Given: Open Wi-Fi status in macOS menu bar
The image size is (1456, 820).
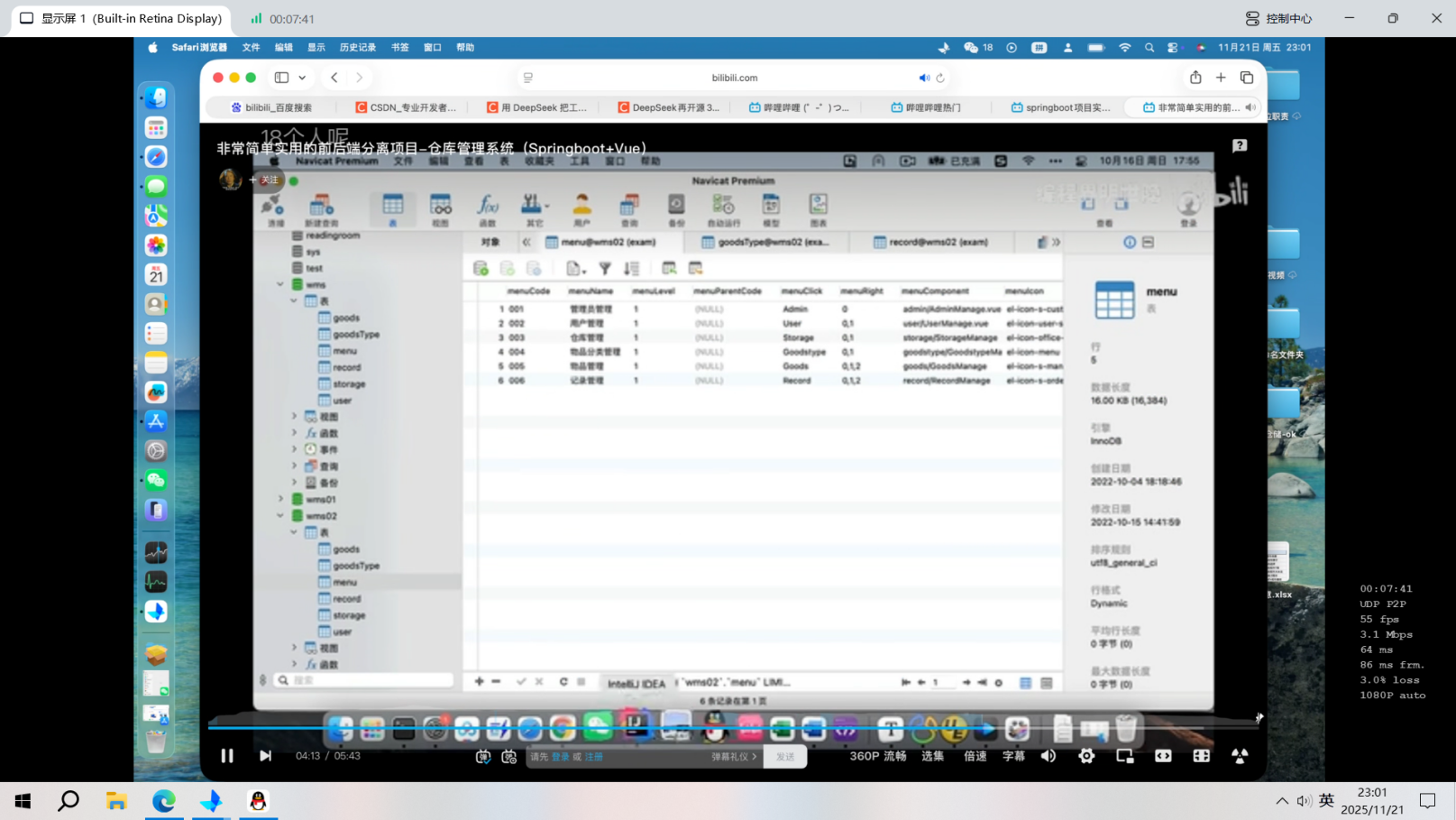Looking at the screenshot, I should 1125,47.
